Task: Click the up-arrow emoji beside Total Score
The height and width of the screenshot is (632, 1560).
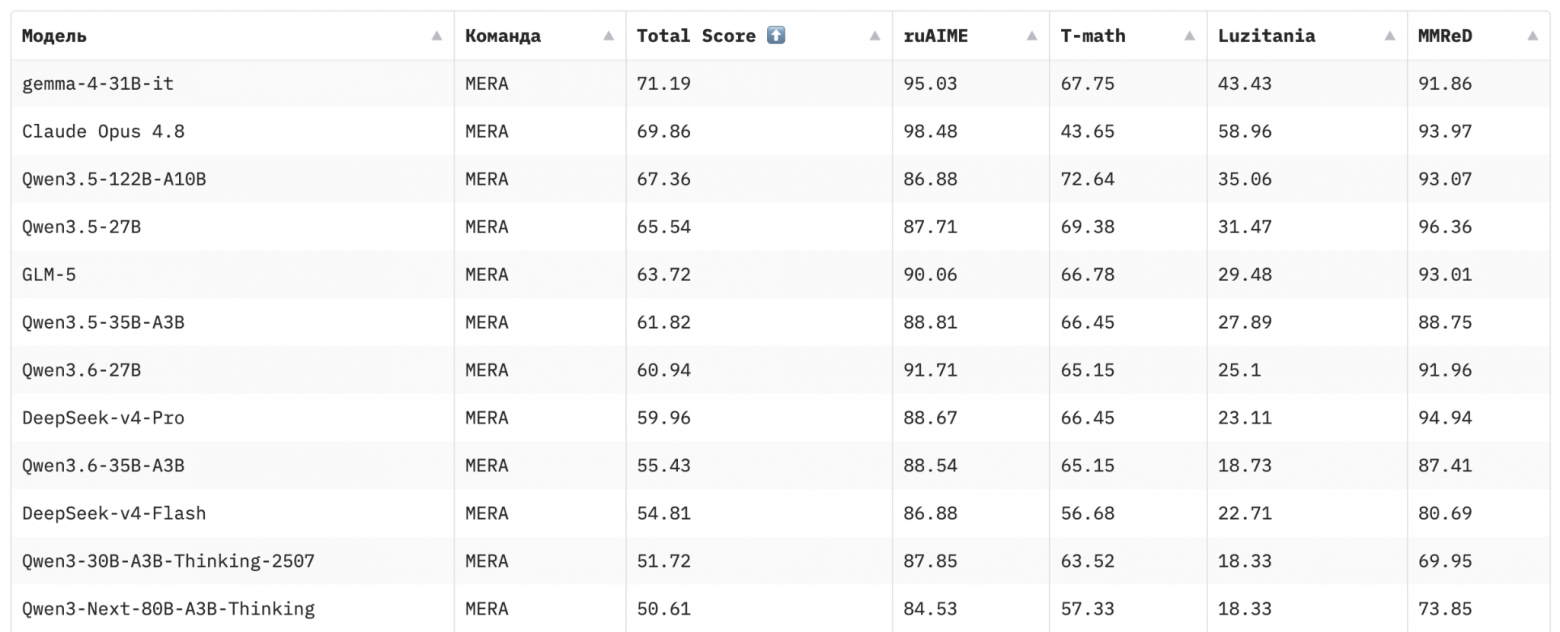Action: coord(776,35)
